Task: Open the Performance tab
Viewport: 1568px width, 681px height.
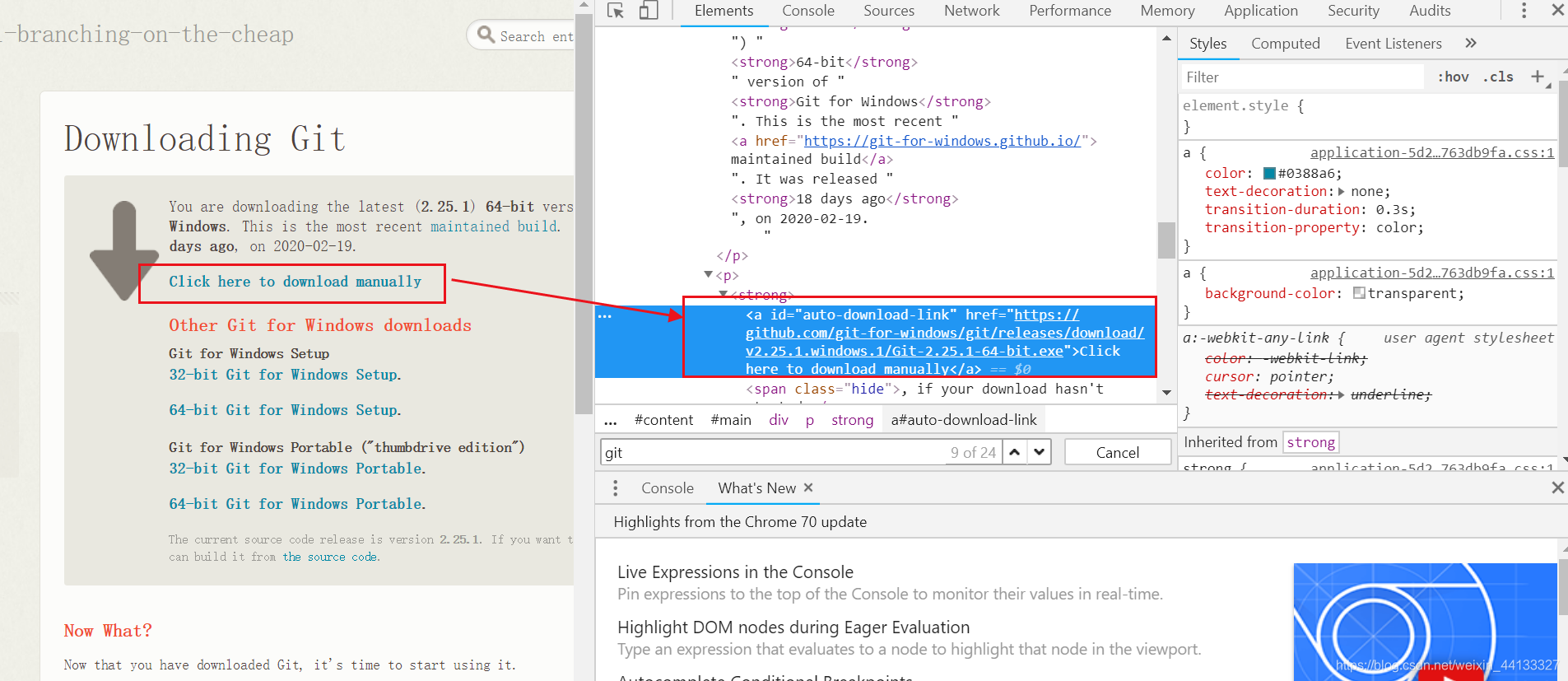Action: pos(1070,11)
